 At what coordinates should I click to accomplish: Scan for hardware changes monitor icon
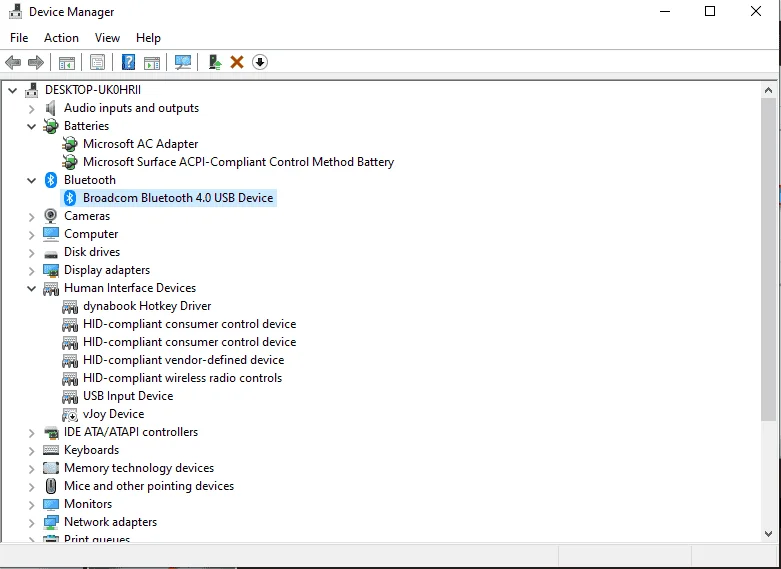point(183,62)
